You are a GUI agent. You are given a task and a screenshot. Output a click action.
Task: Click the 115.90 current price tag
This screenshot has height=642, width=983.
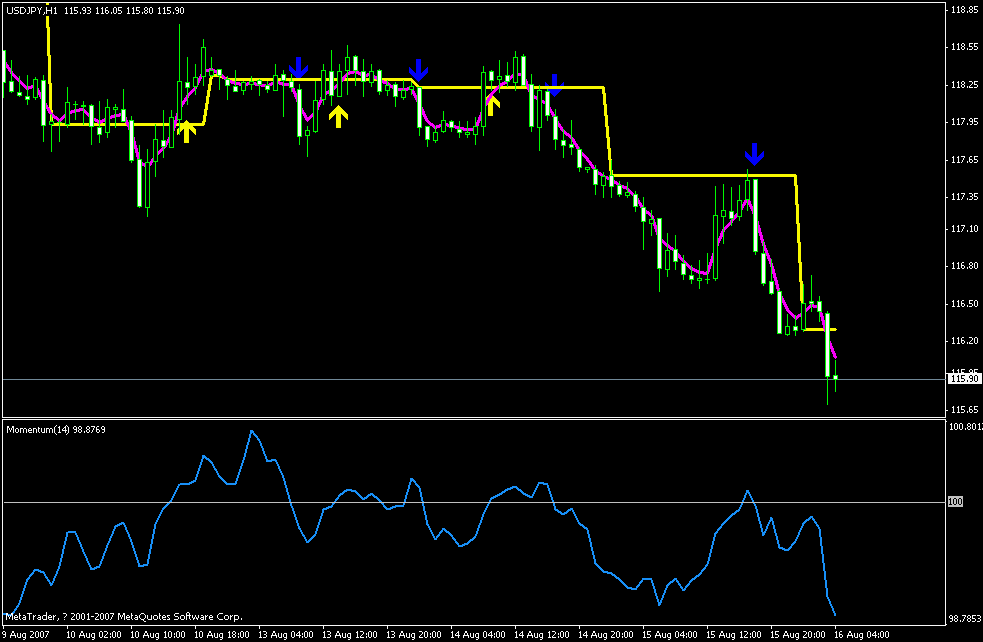(x=963, y=377)
